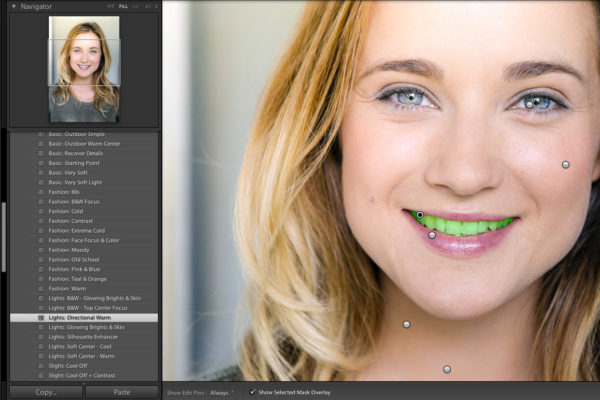Viewport: 600px width, 400px height.
Task: Apply preset Slight: Cool Off
Action: (x=84, y=366)
